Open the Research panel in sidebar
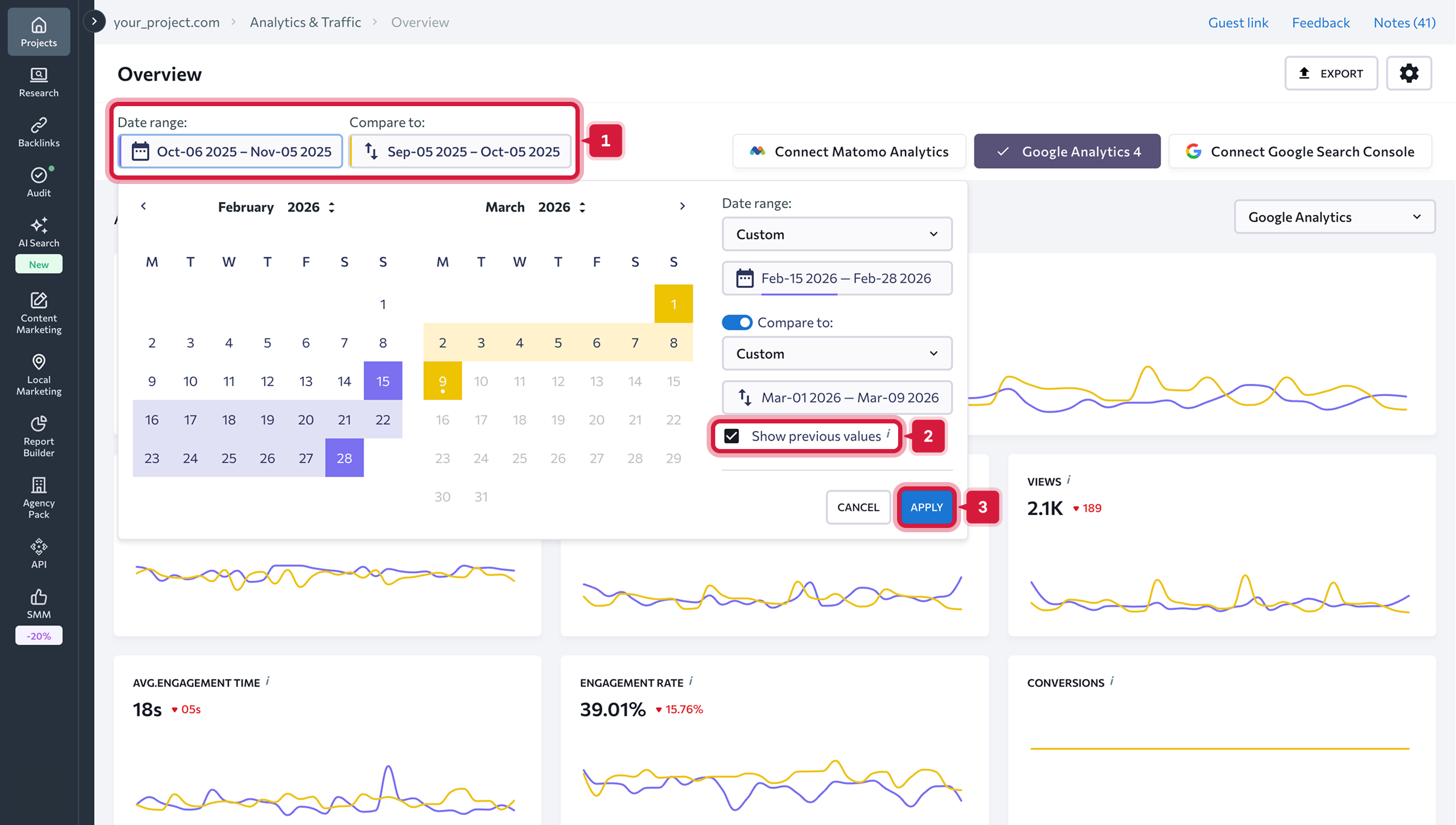The width and height of the screenshot is (1456, 825). 38,81
